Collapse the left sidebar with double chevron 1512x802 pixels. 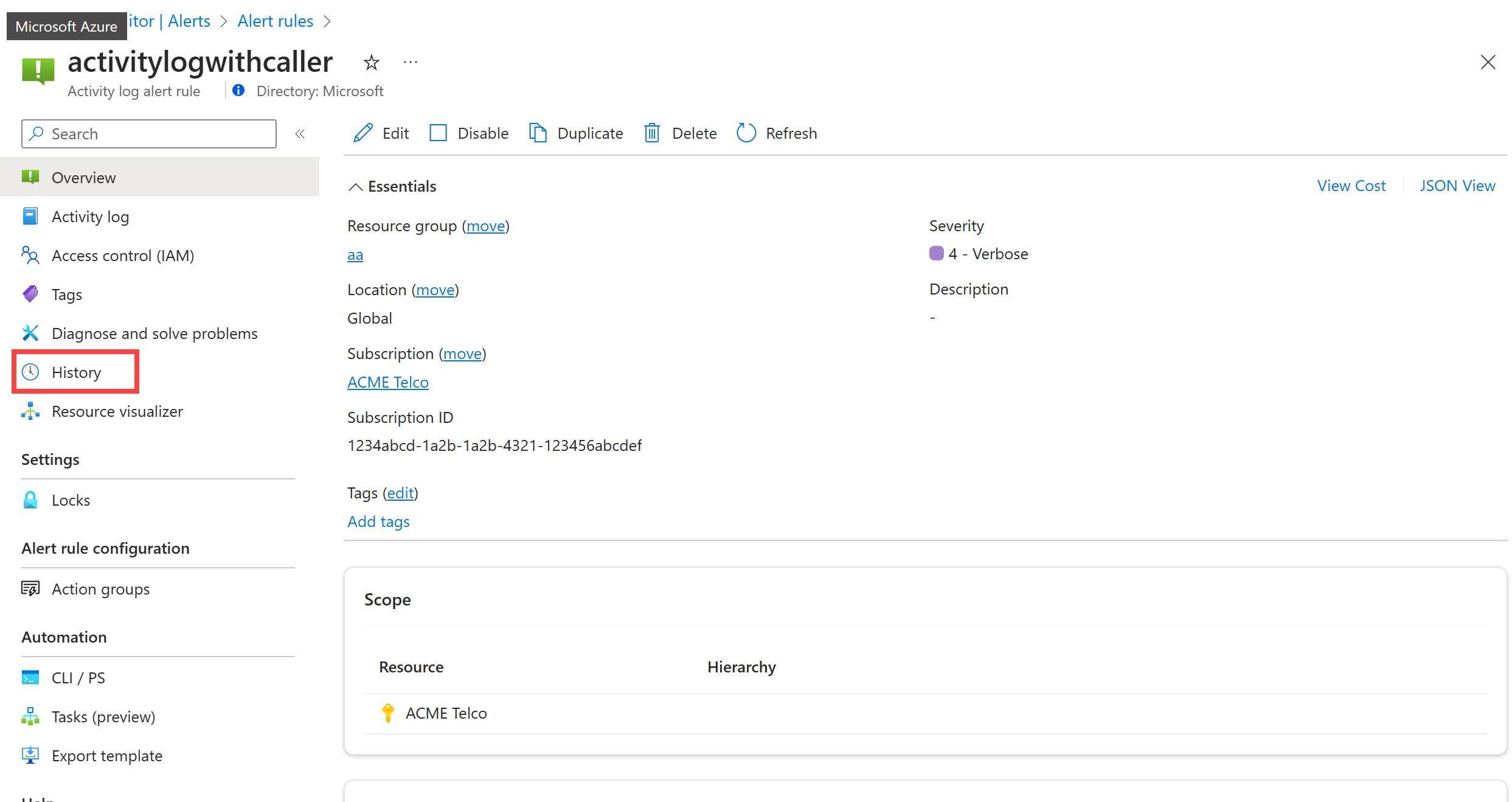300,134
